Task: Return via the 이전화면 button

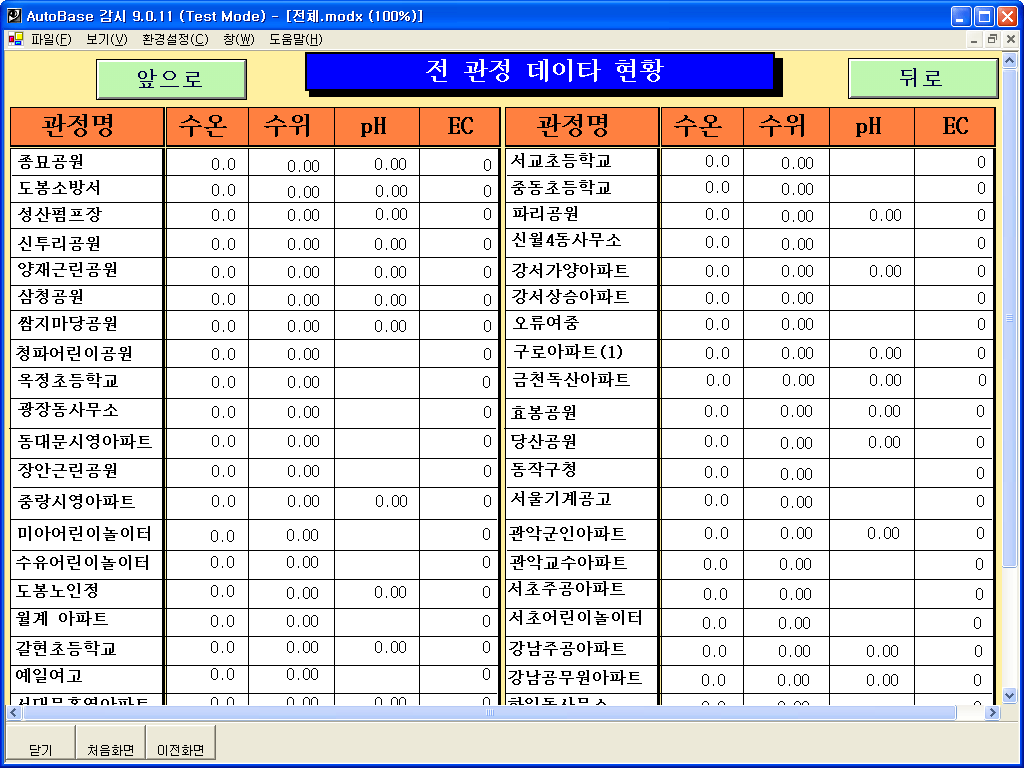Action: (180, 750)
